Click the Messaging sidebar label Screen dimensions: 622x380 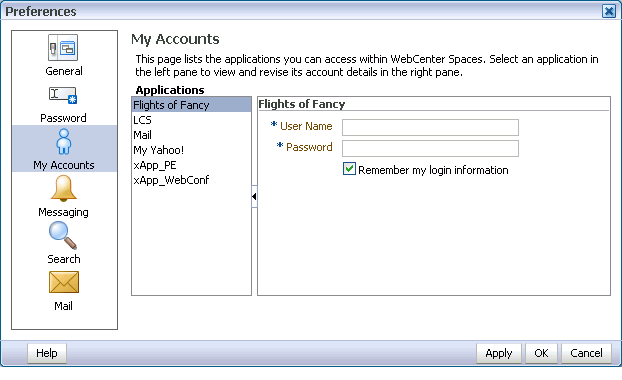(x=63, y=212)
